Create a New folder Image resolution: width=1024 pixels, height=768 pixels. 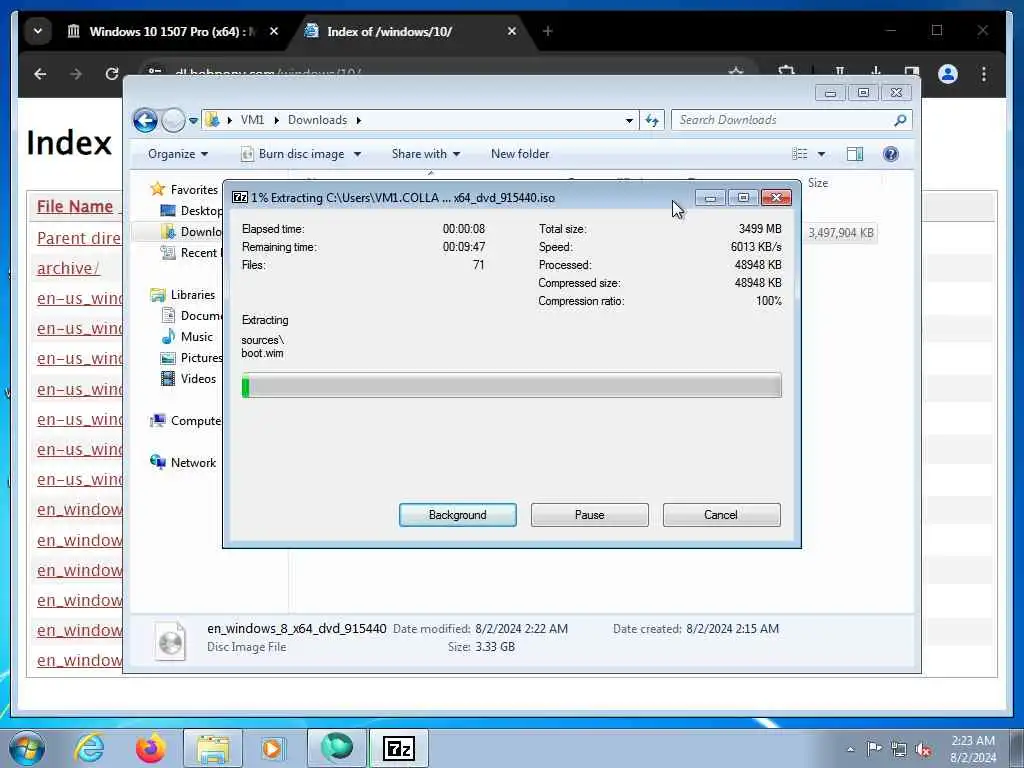(520, 154)
